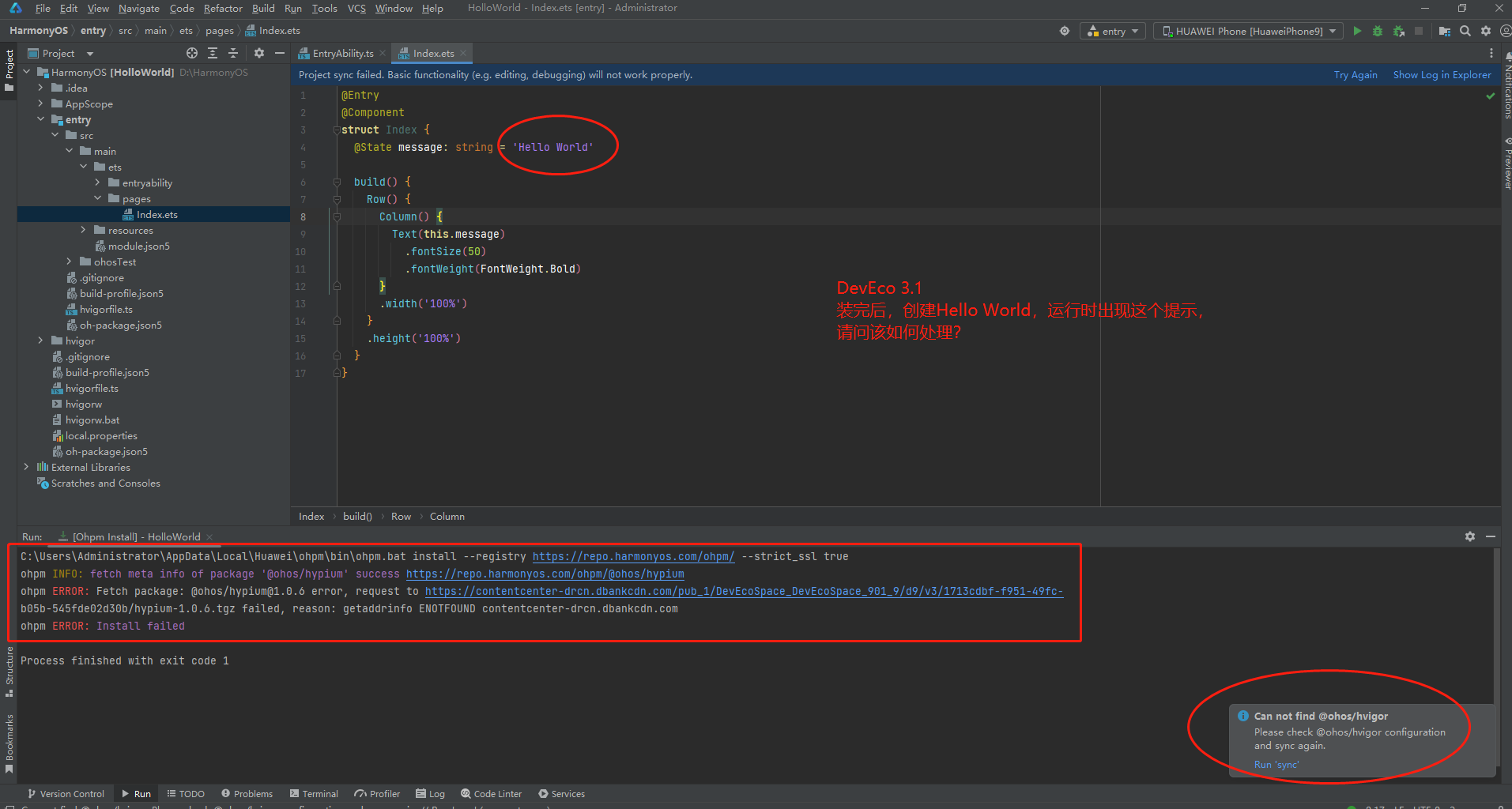Hide the Run tool window
1512x809 pixels.
point(1491,536)
